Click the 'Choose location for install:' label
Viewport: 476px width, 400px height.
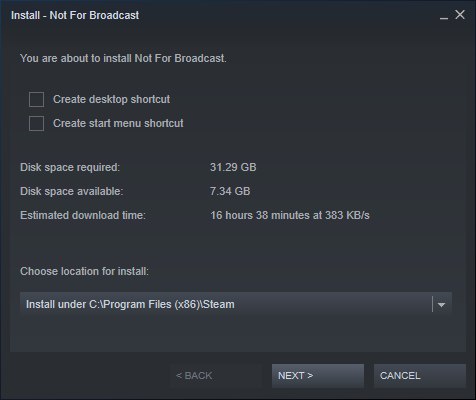[84, 271]
